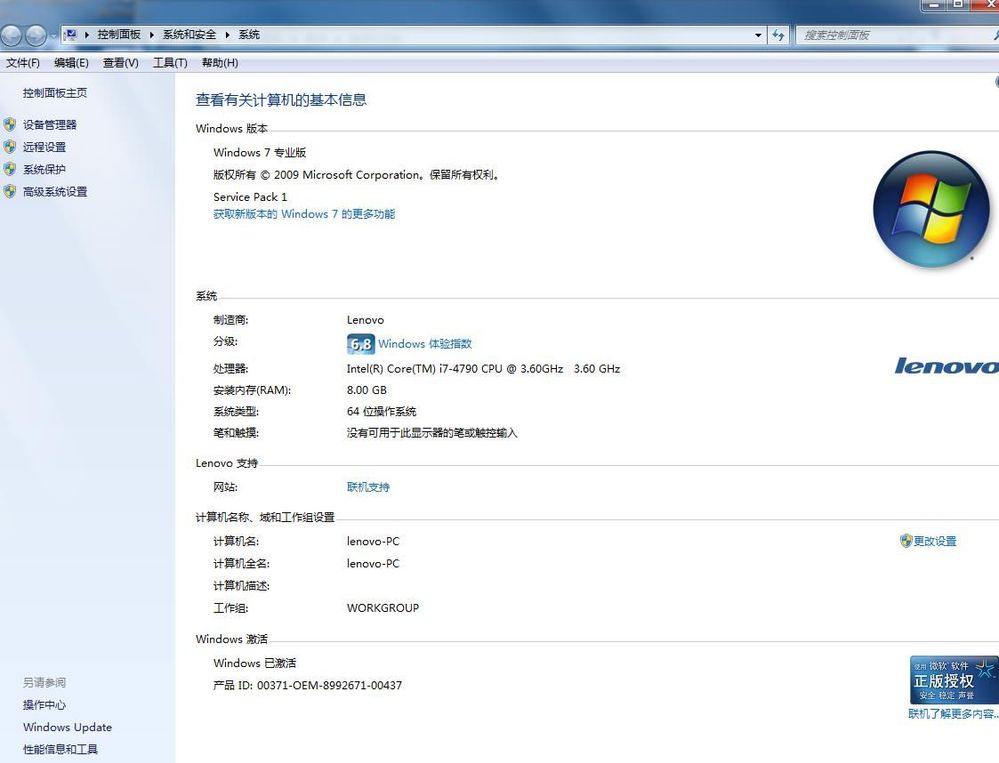Click shield icon next to 远程设置

[10, 146]
